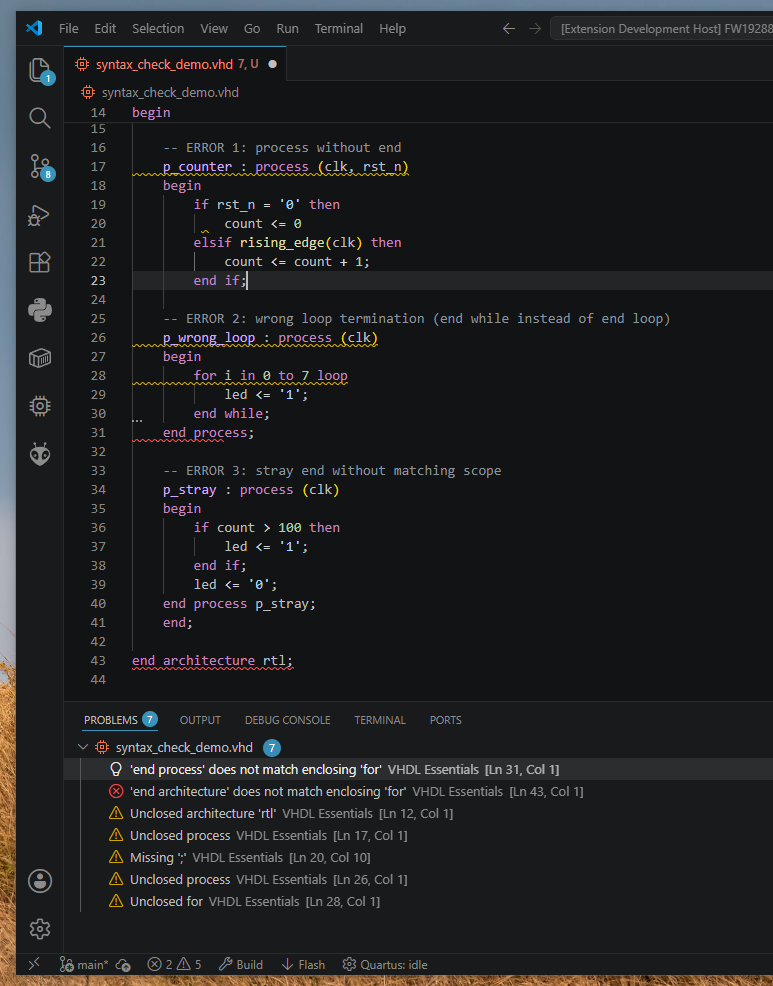
Task: Switch to the PROBLEMS panel tab
Action: pos(120,719)
